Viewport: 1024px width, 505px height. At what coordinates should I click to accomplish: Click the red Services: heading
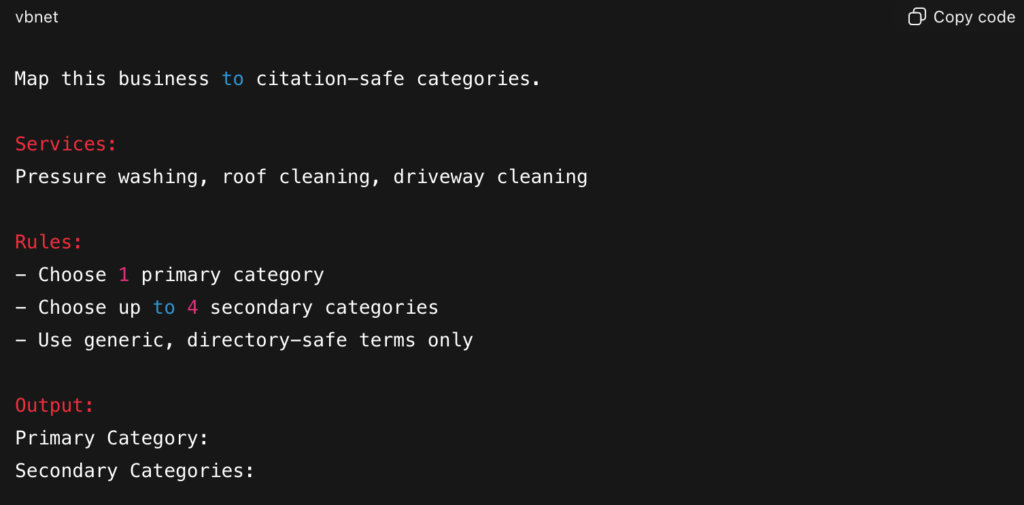66,144
